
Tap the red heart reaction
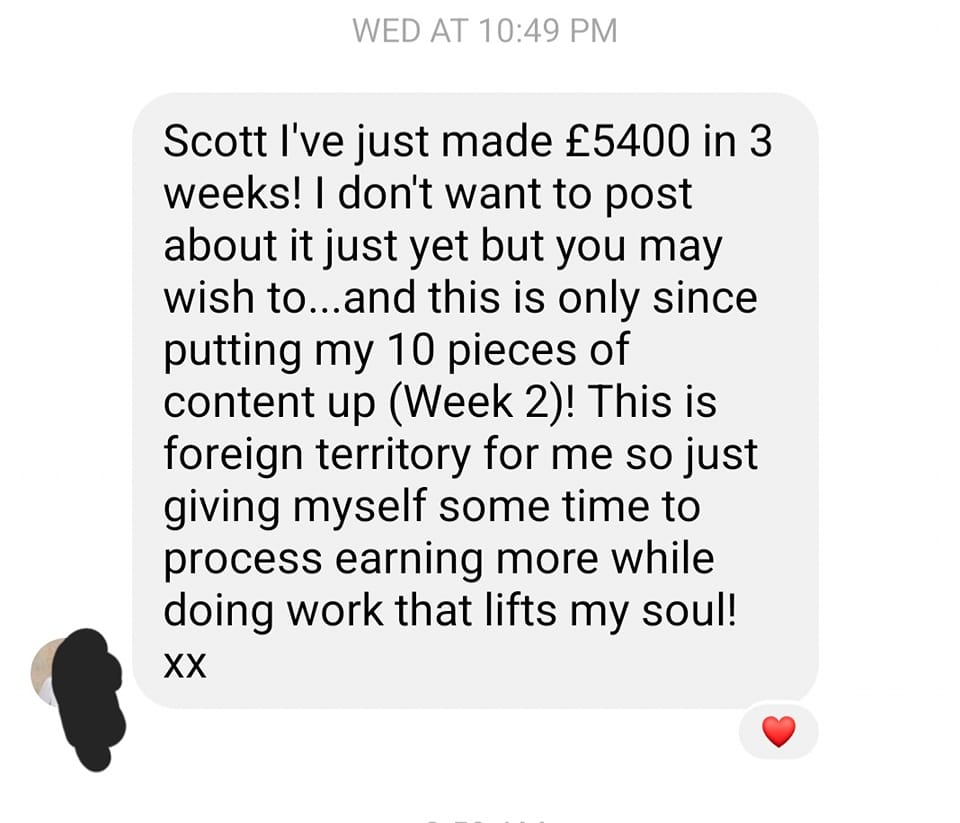point(778,731)
